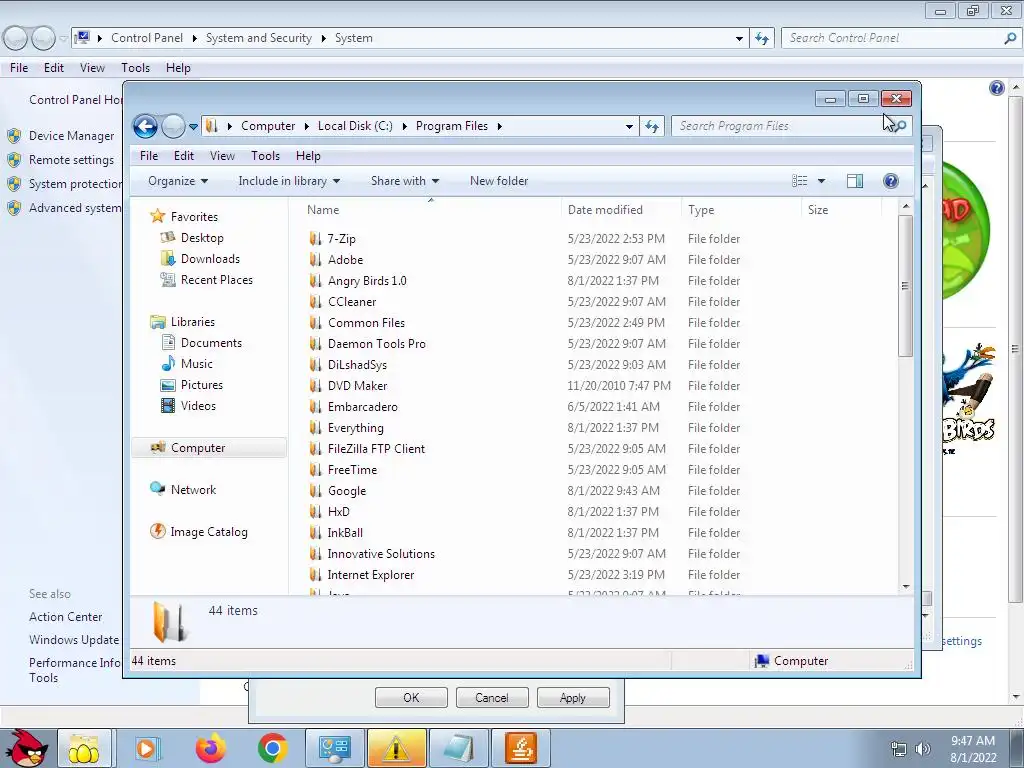The width and height of the screenshot is (1024, 768).
Task: Expand arrow after Program Files breadcrumb
Action: point(500,126)
